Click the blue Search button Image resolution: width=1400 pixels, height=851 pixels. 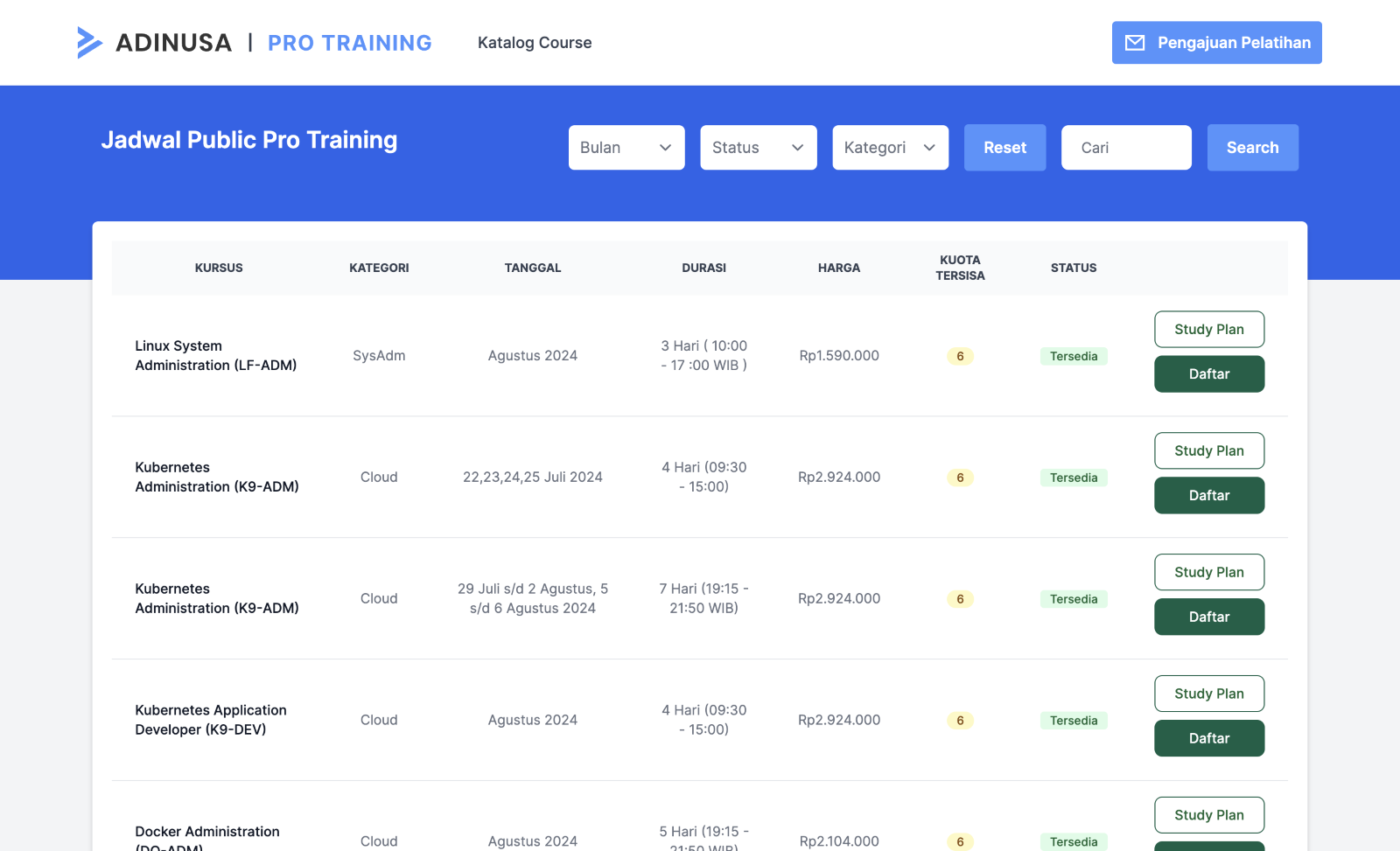click(1252, 148)
